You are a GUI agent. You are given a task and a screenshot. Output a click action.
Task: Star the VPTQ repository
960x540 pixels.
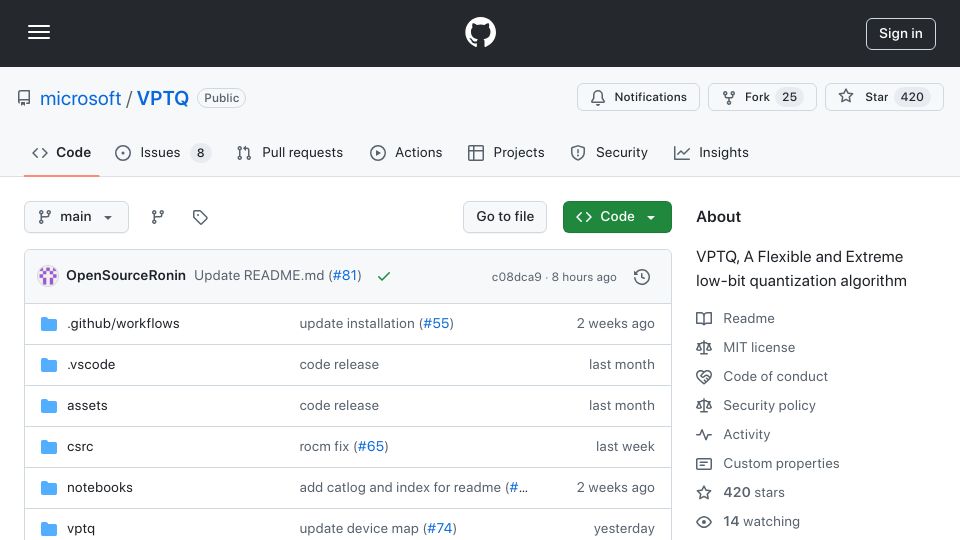pos(884,97)
